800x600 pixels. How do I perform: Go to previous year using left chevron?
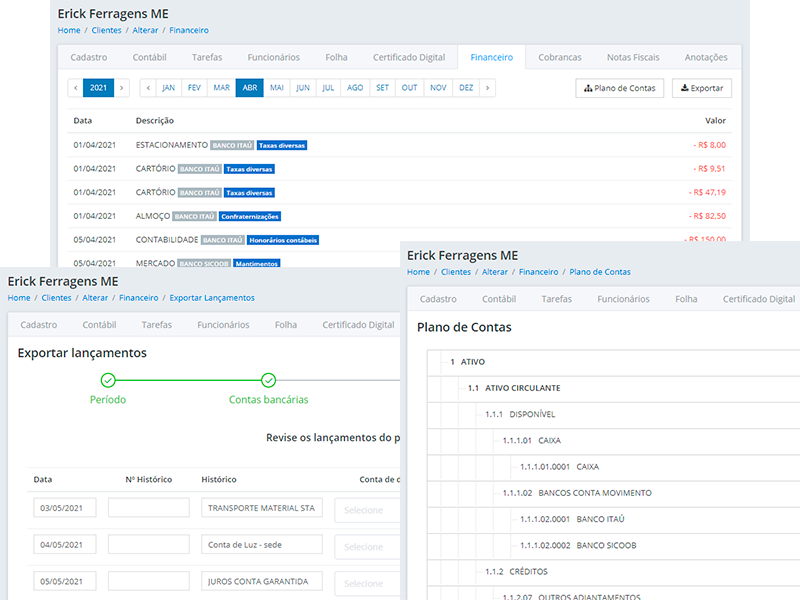(75, 88)
